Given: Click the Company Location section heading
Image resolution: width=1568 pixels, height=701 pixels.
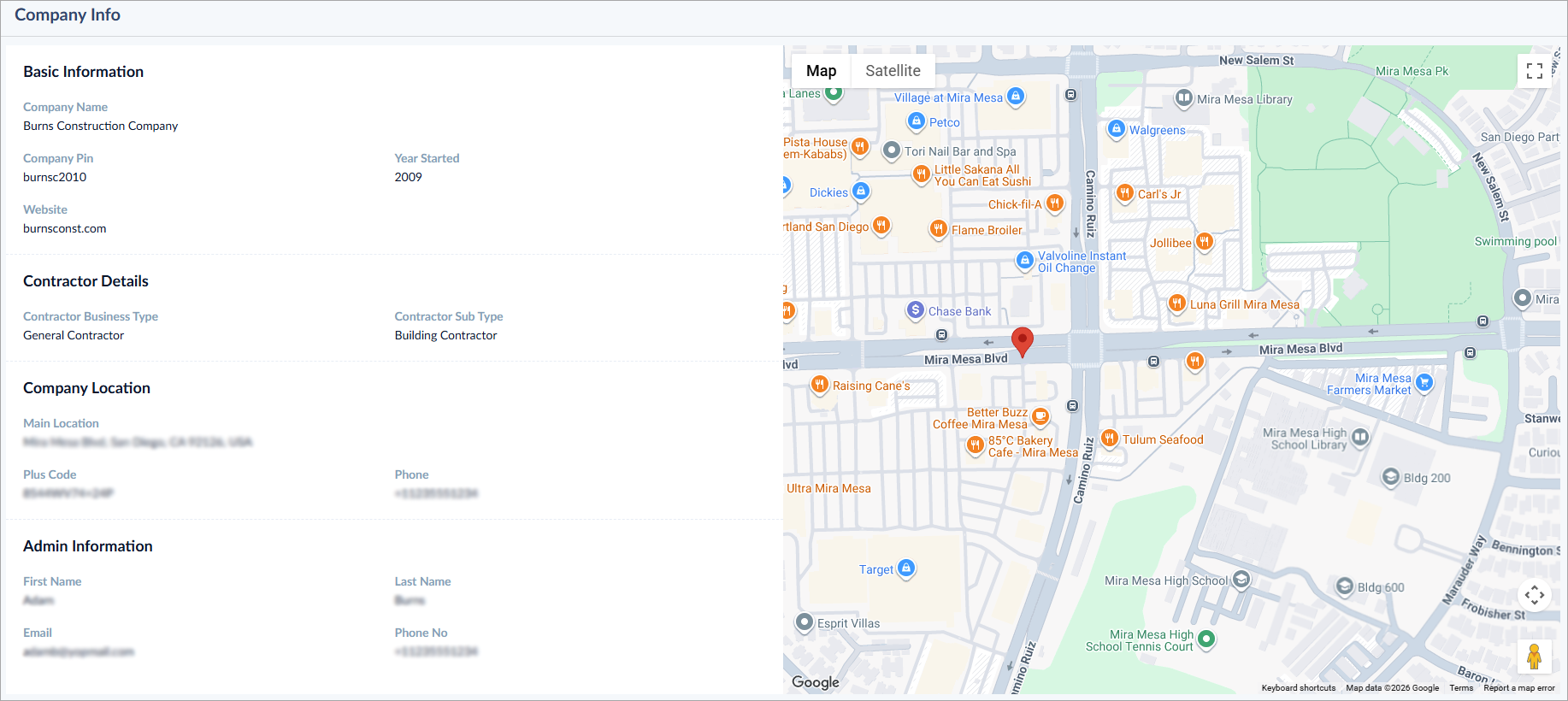Looking at the screenshot, I should pyautogui.click(x=86, y=388).
